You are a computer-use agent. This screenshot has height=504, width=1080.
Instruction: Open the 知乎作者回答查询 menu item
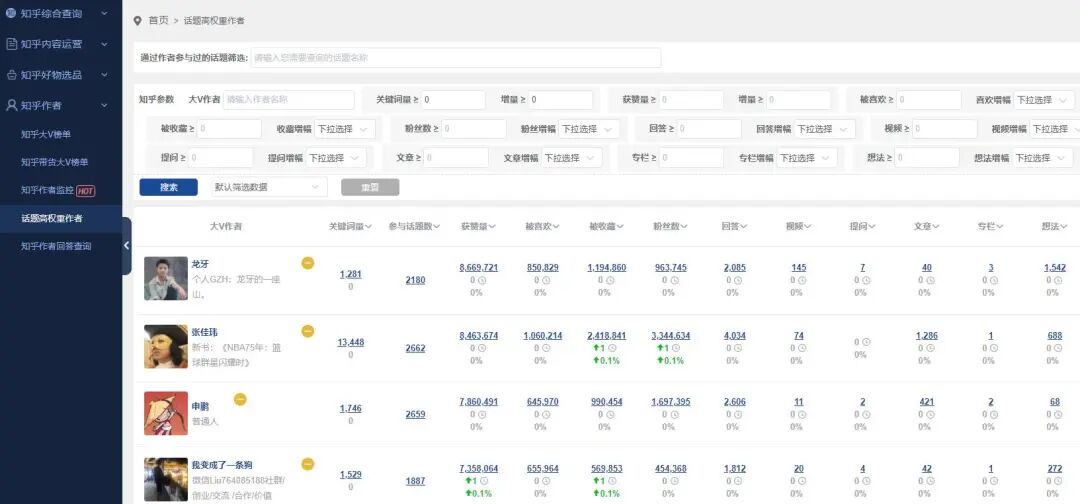click(x=56, y=246)
